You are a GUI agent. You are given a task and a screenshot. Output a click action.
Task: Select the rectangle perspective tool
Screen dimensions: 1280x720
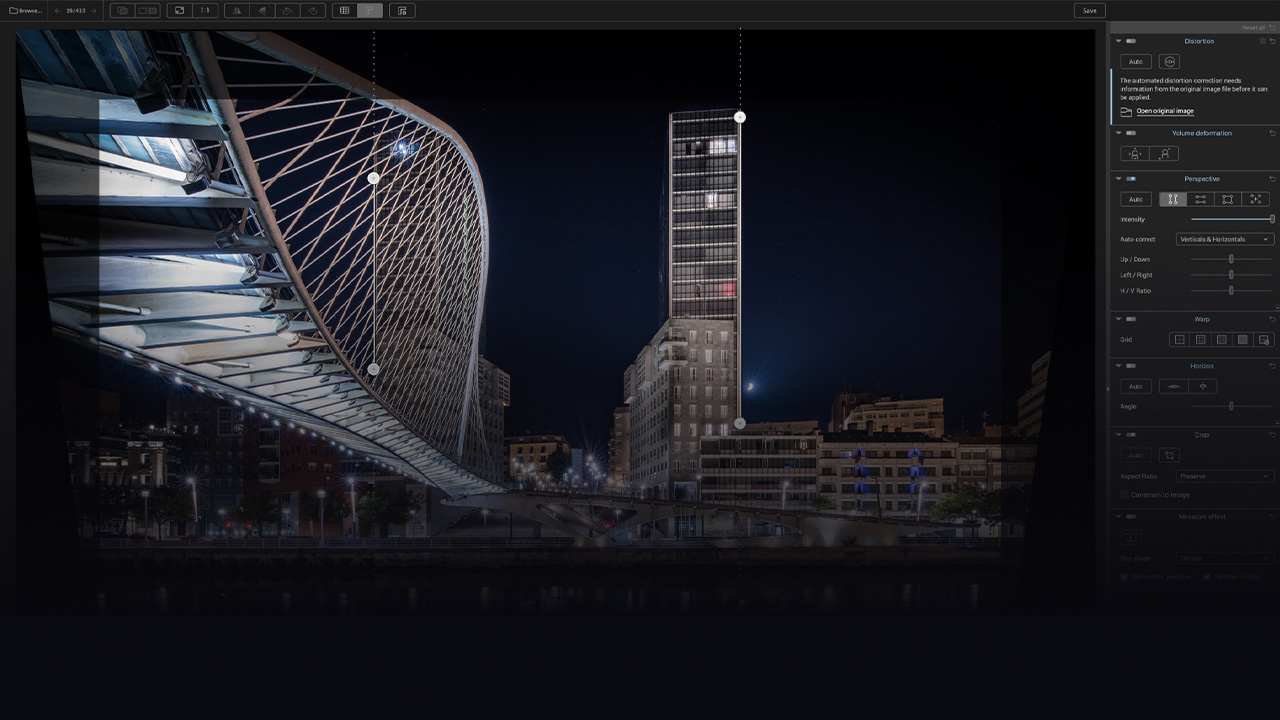pos(1227,198)
